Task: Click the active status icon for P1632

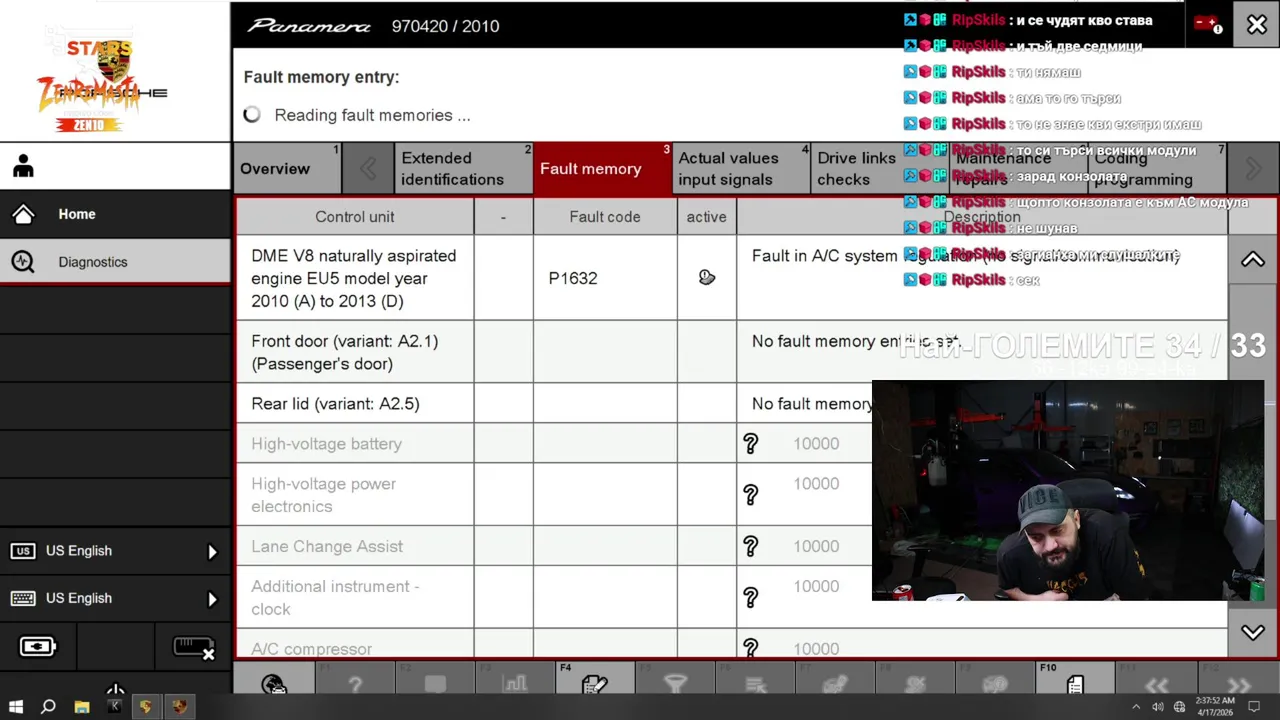Action: (707, 278)
